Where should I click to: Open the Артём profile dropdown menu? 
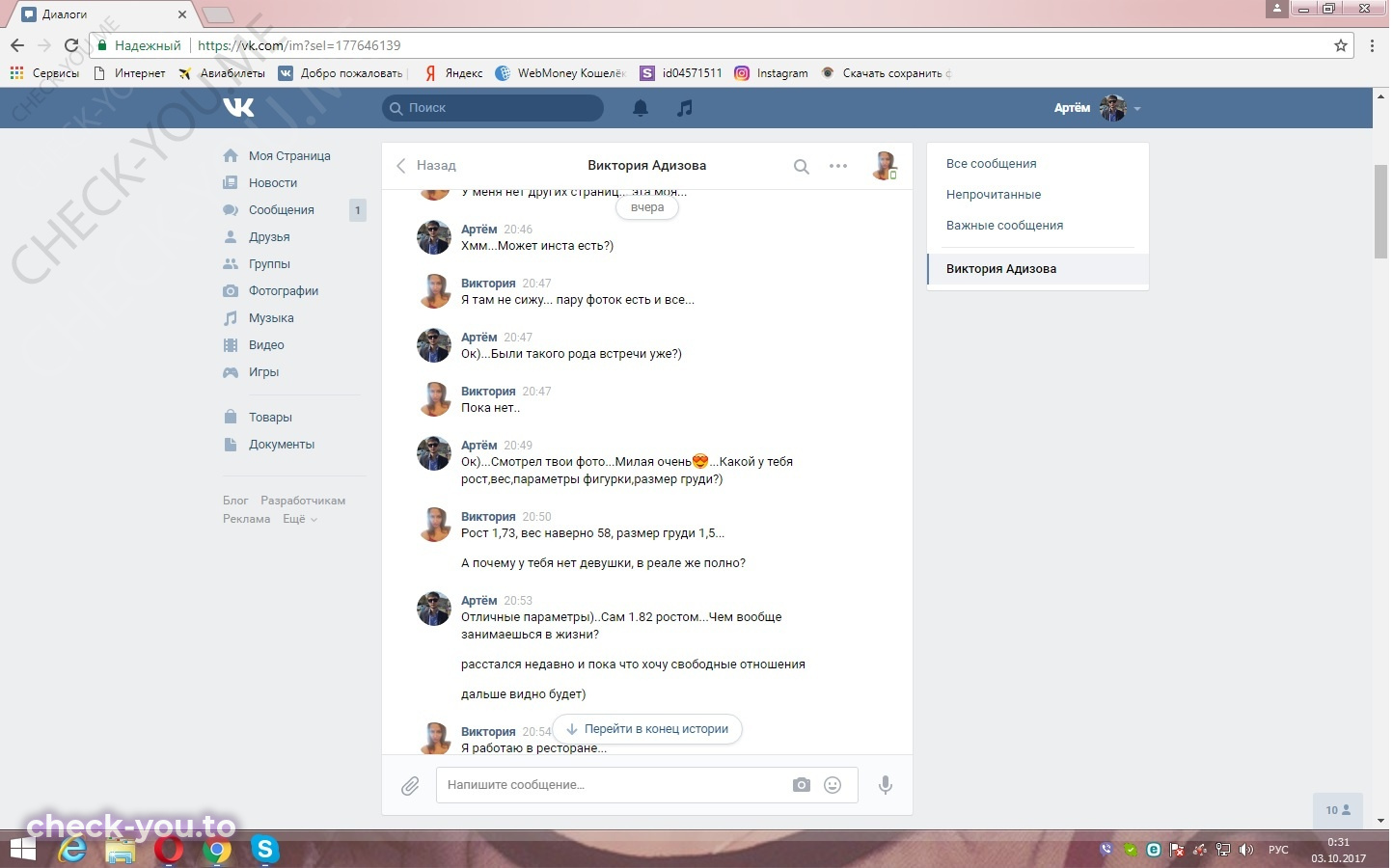[1098, 108]
